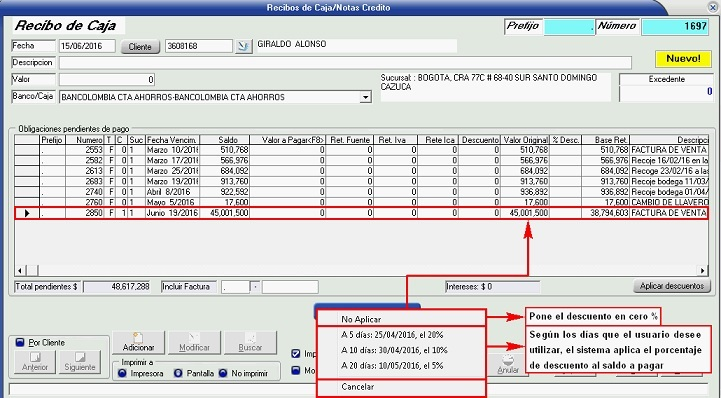This screenshot has height=398, width=721.
Task: Select row pointer for invoice 2850
Action: click(27, 213)
